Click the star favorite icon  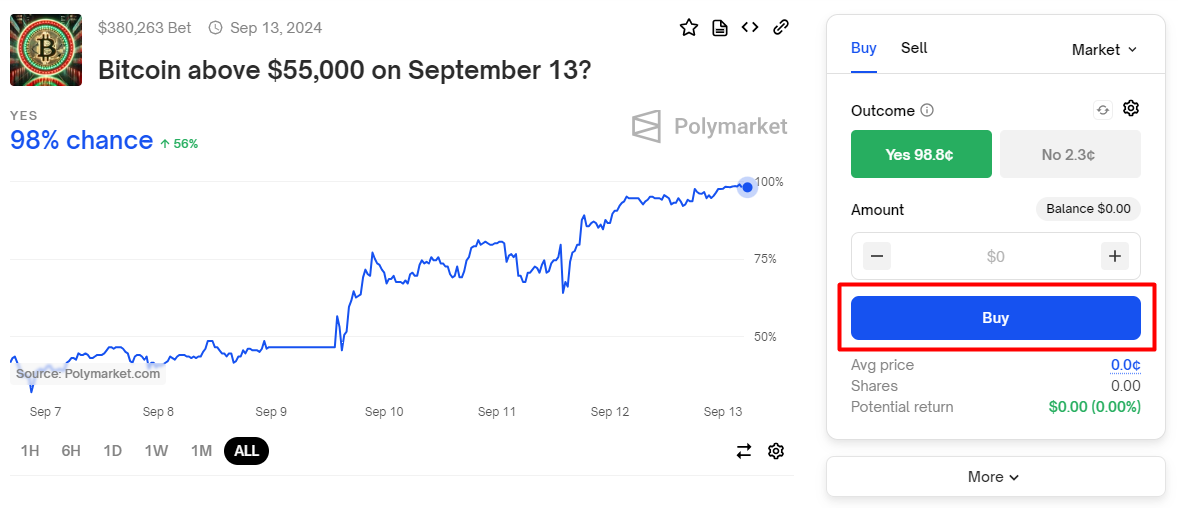pos(688,28)
